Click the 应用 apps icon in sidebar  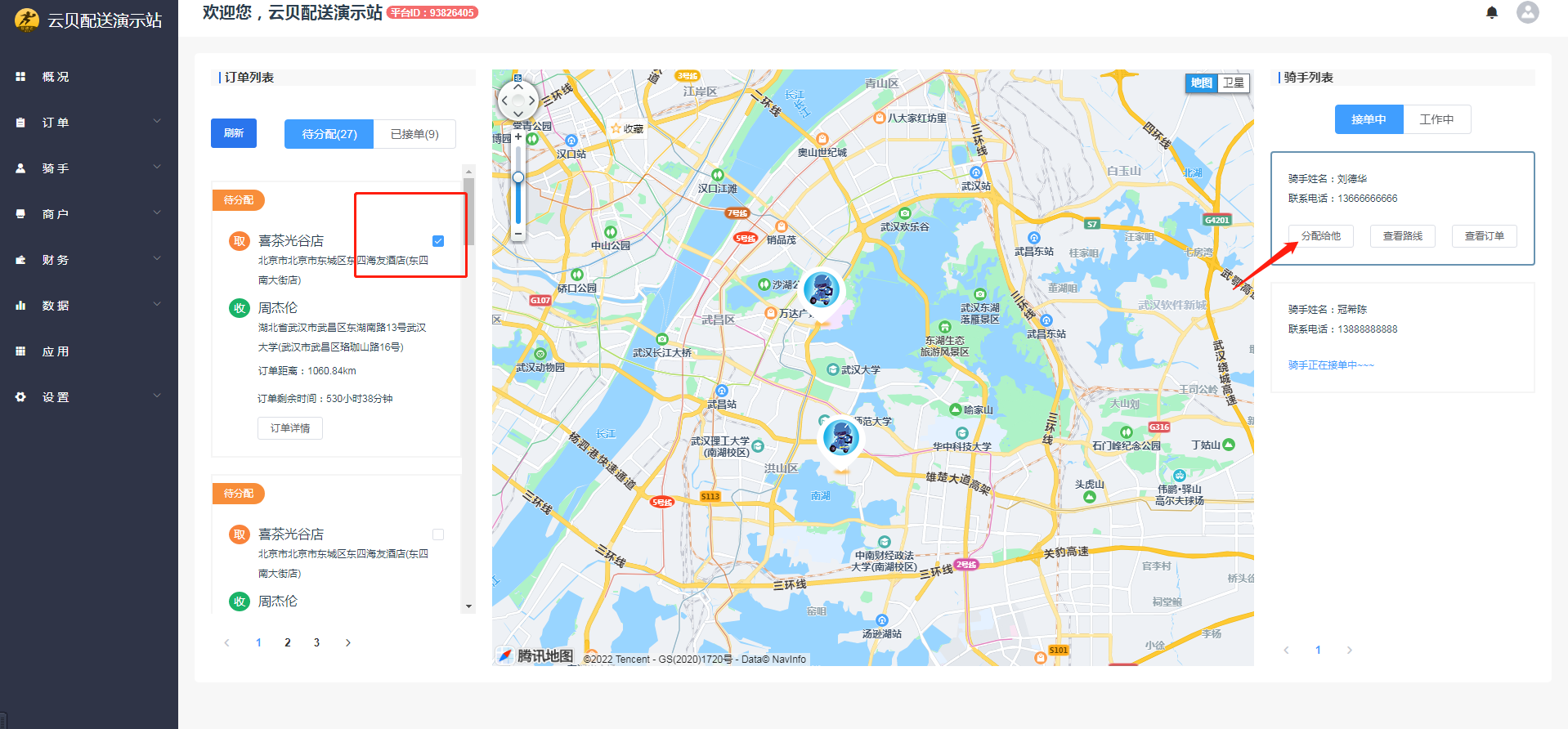pos(20,351)
